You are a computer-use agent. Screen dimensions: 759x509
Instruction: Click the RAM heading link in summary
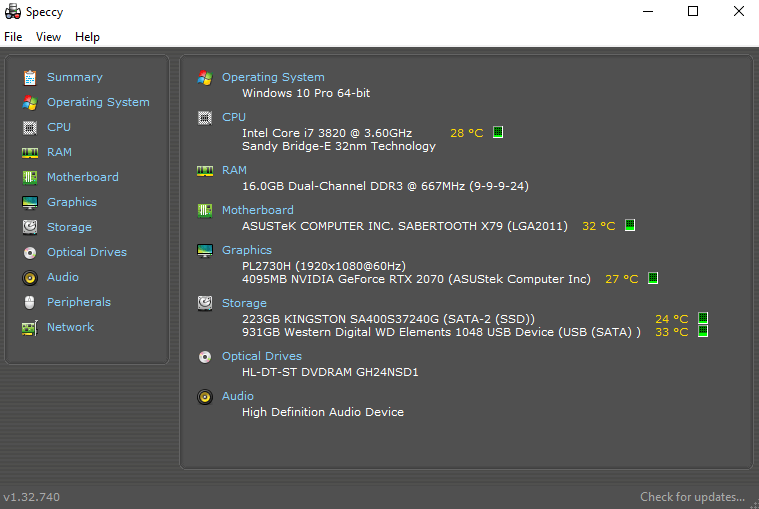(234, 170)
